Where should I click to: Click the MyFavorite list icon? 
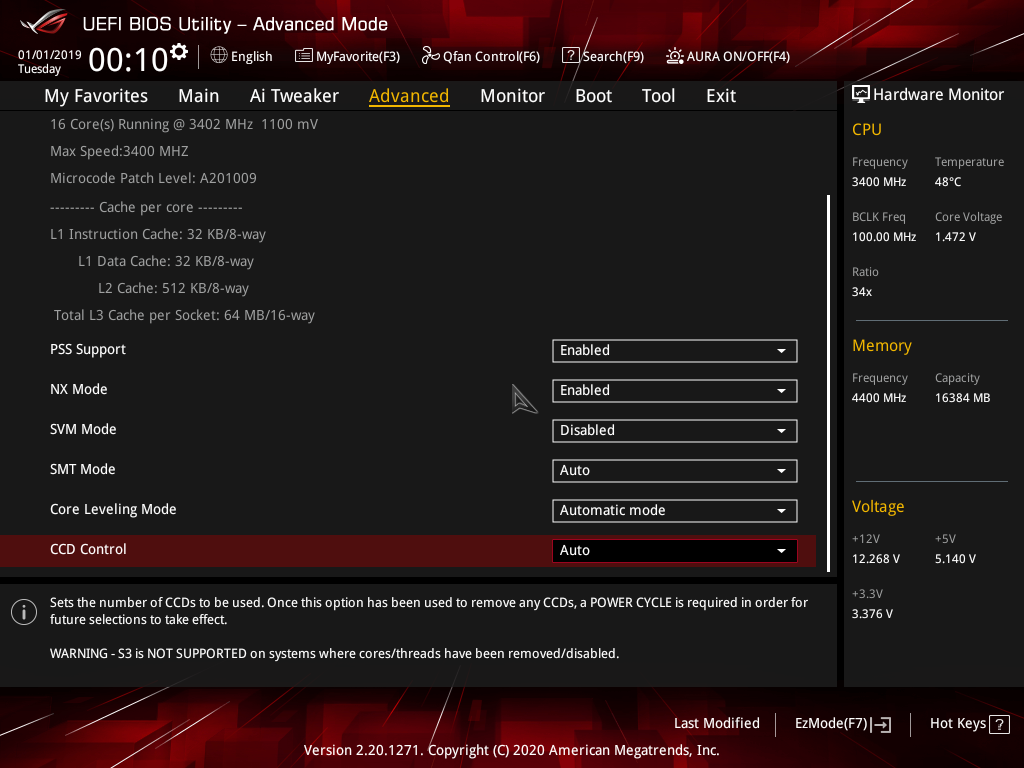pyautogui.click(x=304, y=56)
